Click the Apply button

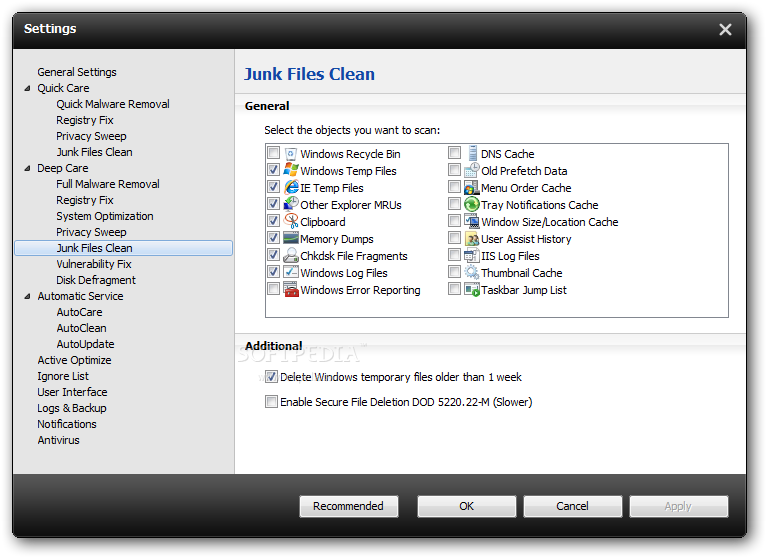tap(679, 506)
